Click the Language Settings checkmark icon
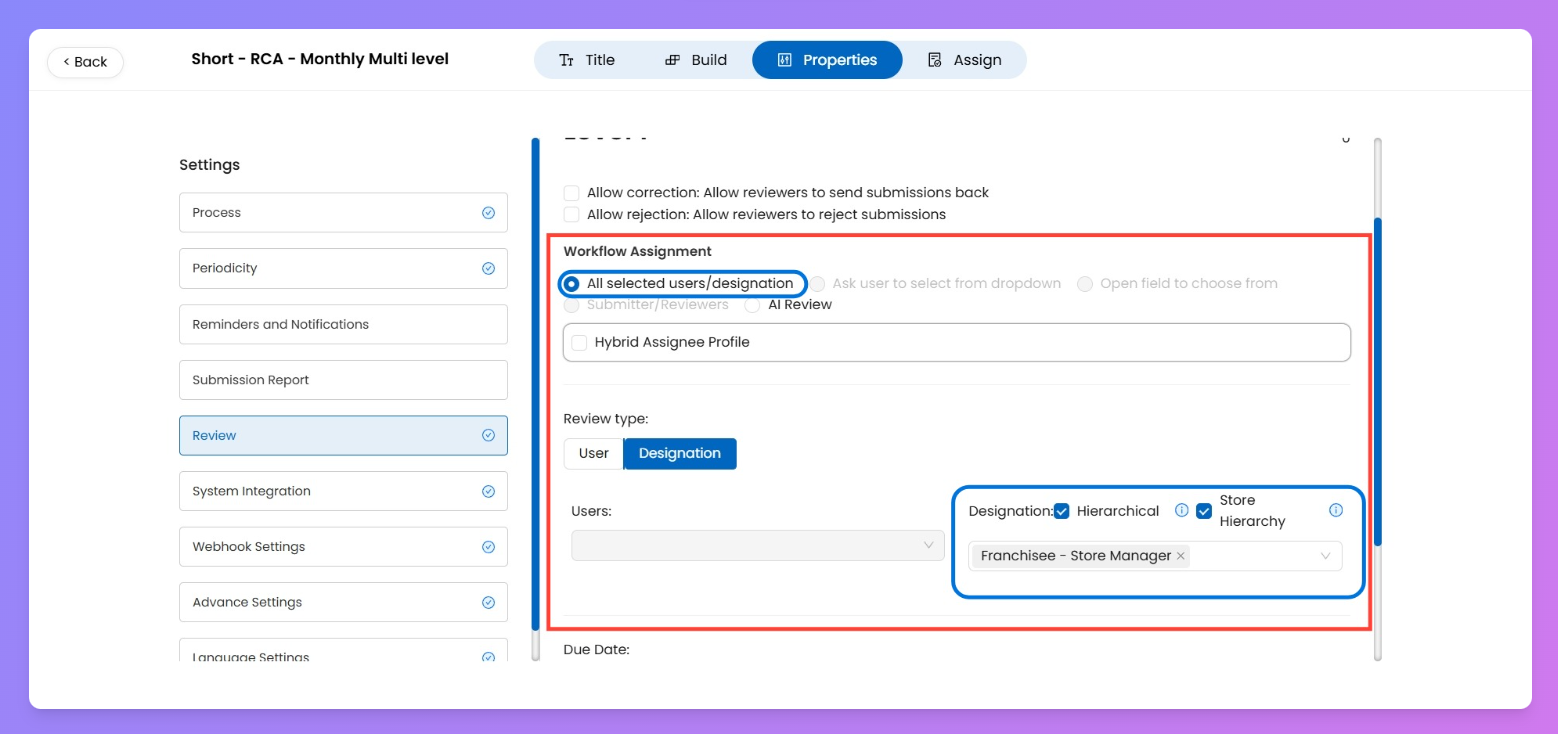This screenshot has width=1558, height=734. click(488, 657)
